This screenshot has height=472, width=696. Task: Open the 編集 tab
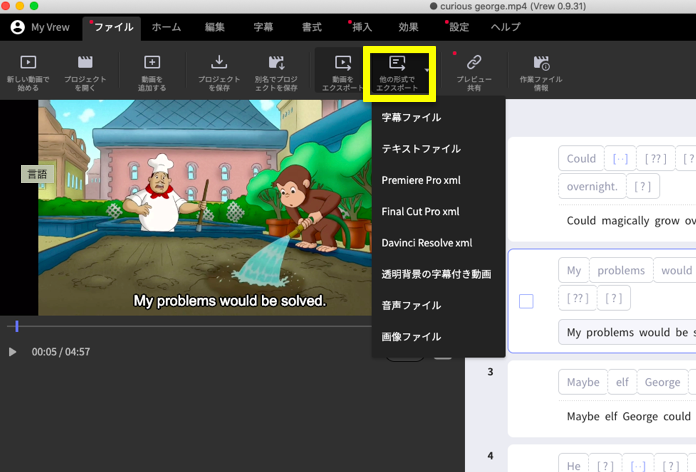(x=215, y=27)
